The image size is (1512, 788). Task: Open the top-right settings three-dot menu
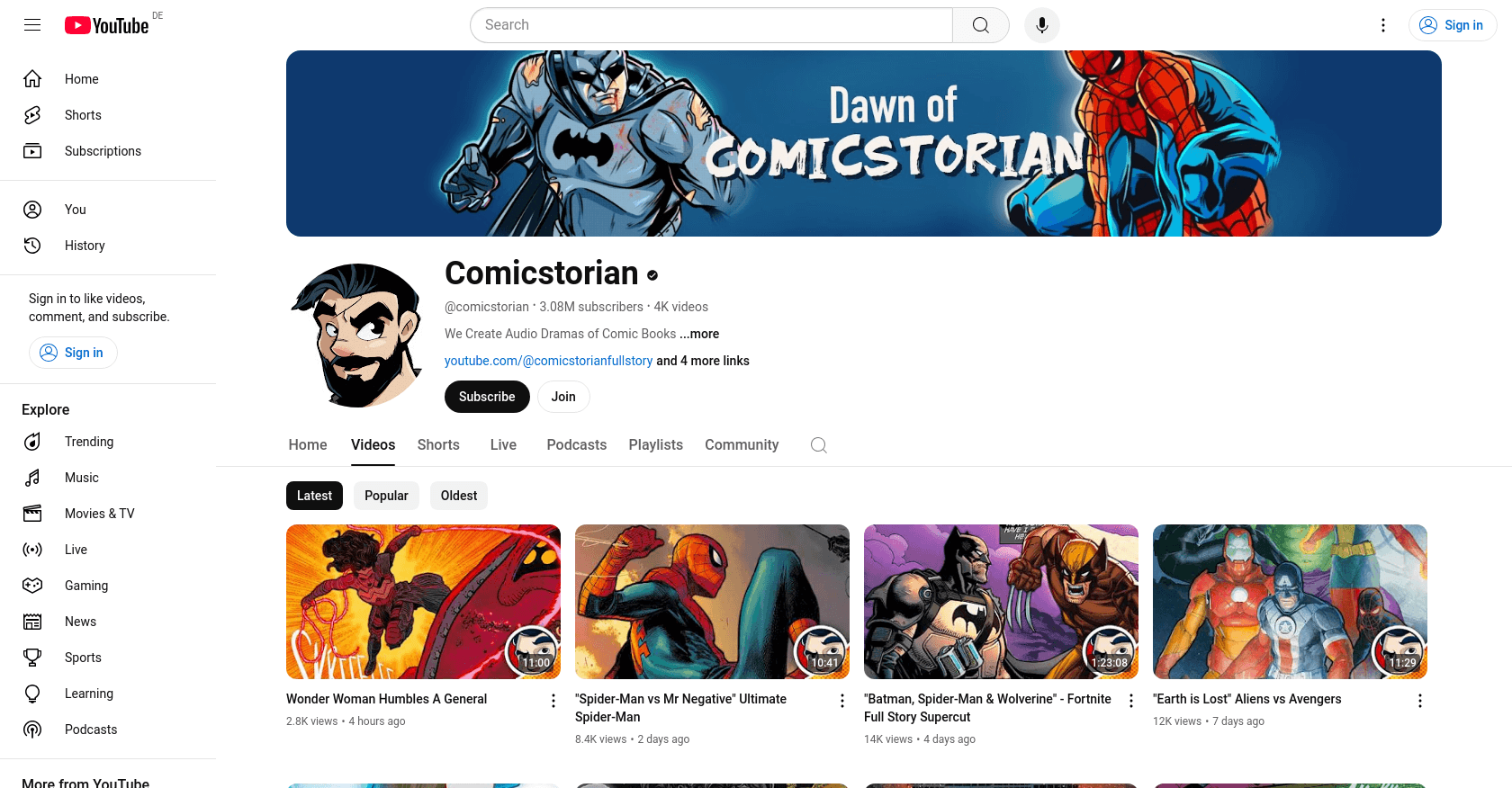point(1383,25)
